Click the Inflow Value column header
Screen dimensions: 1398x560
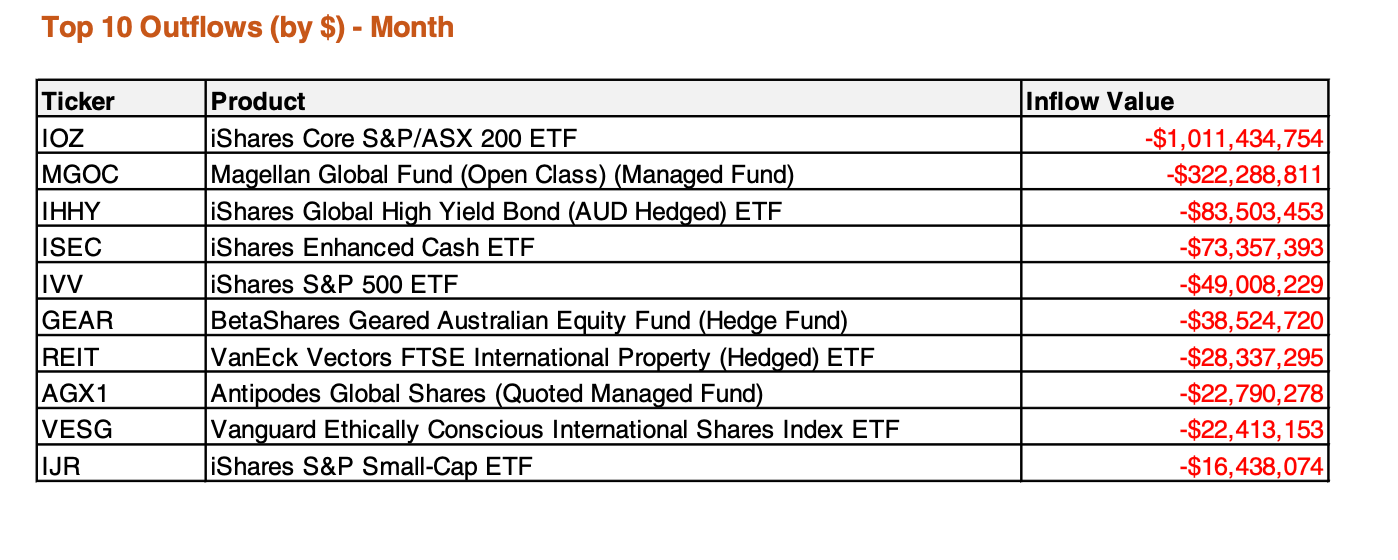[1175, 101]
